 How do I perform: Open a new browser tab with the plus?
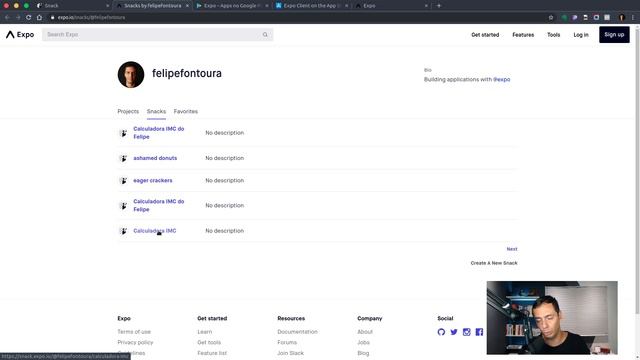click(x=439, y=6)
